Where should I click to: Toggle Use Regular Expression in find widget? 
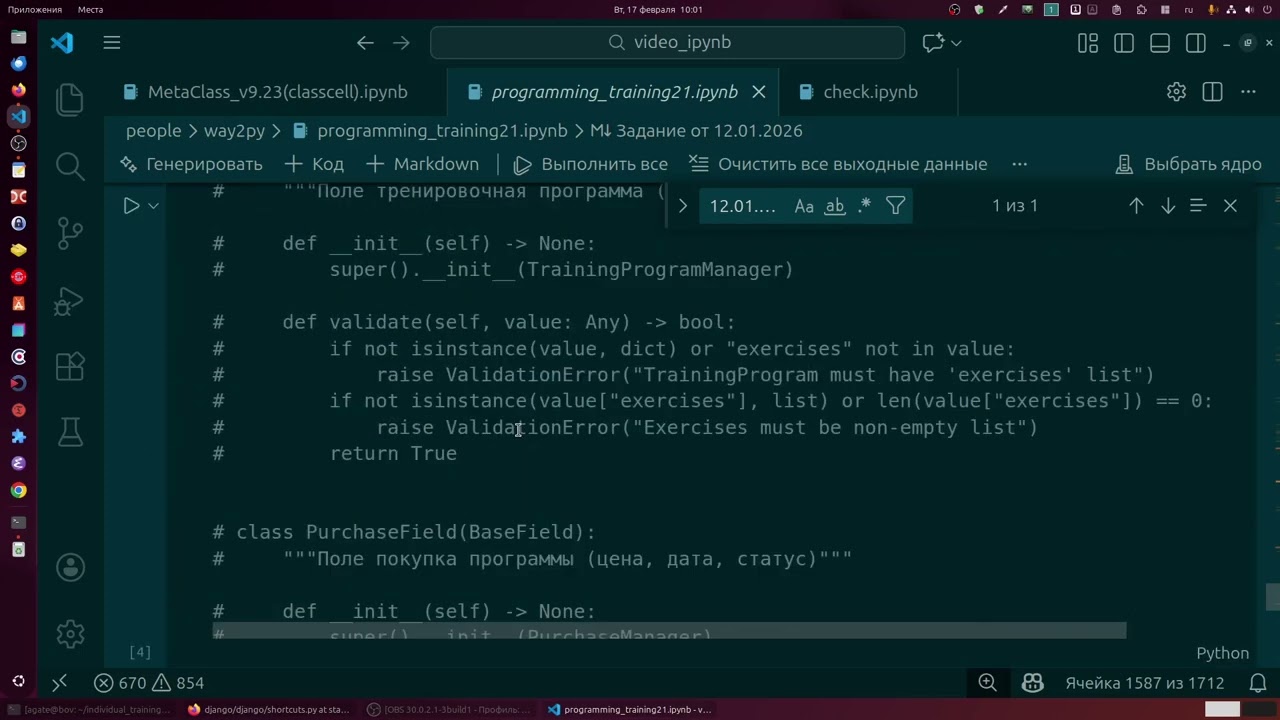865,206
